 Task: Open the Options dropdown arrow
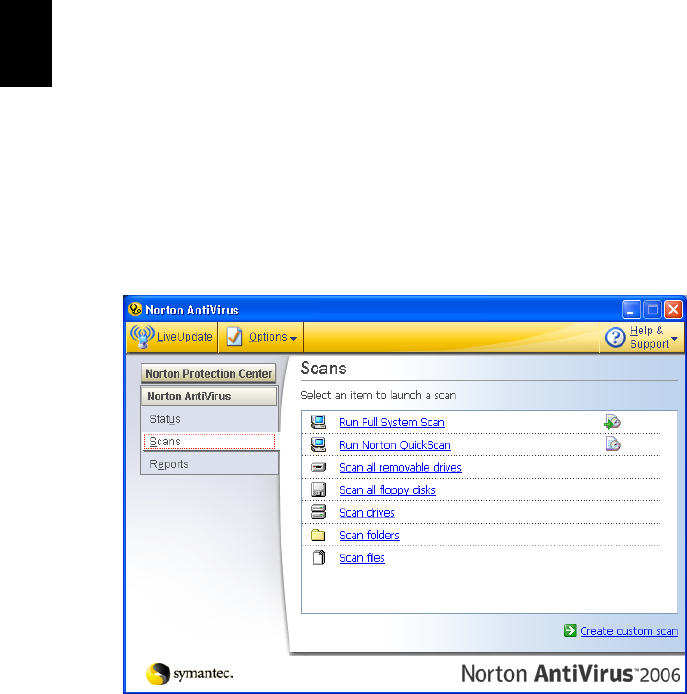(293, 339)
